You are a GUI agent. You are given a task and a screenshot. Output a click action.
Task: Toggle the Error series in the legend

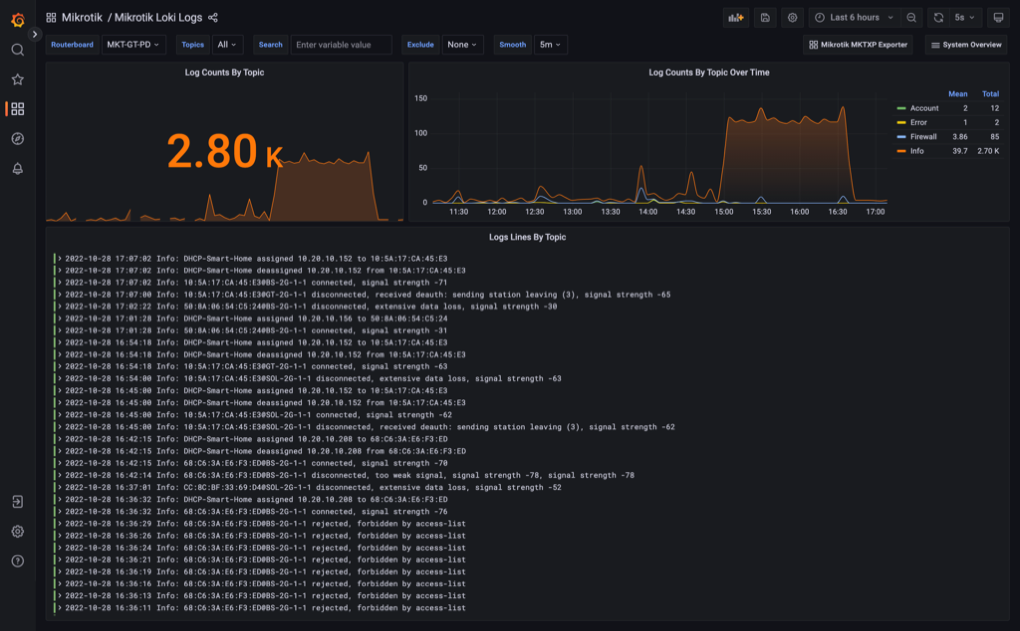point(919,122)
